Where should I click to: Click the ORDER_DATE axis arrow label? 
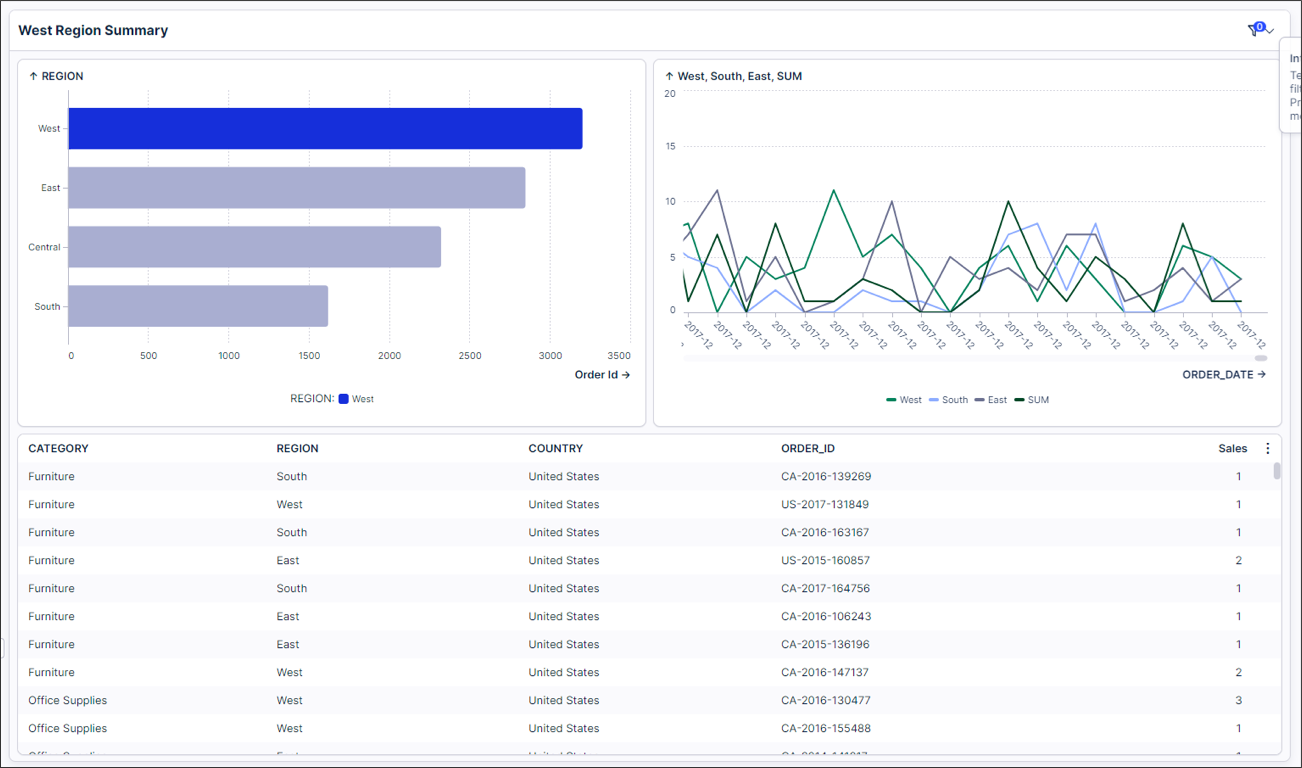(x=1224, y=375)
